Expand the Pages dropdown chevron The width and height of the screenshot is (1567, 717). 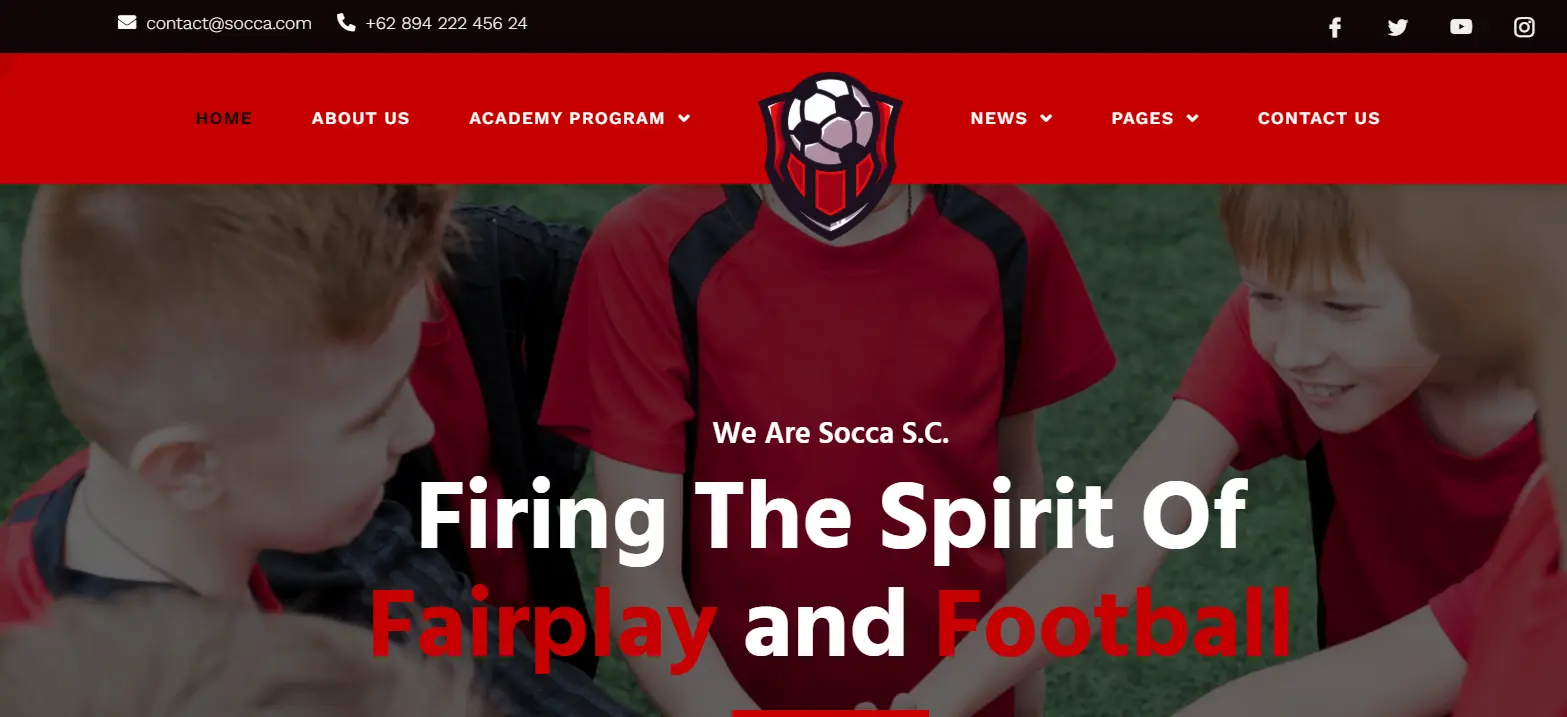(x=1192, y=118)
